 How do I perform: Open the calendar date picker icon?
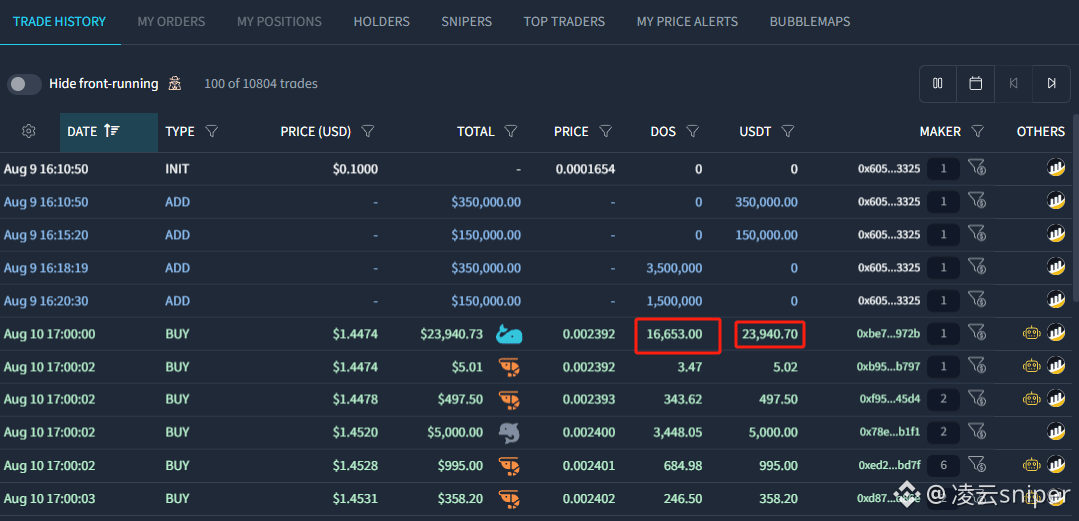tap(975, 83)
